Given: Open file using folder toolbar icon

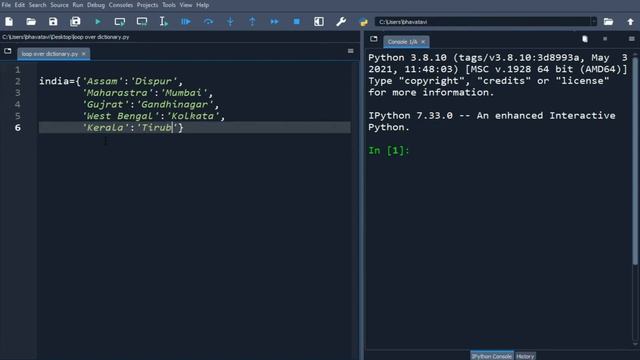Looking at the screenshot, I should tap(31, 22).
